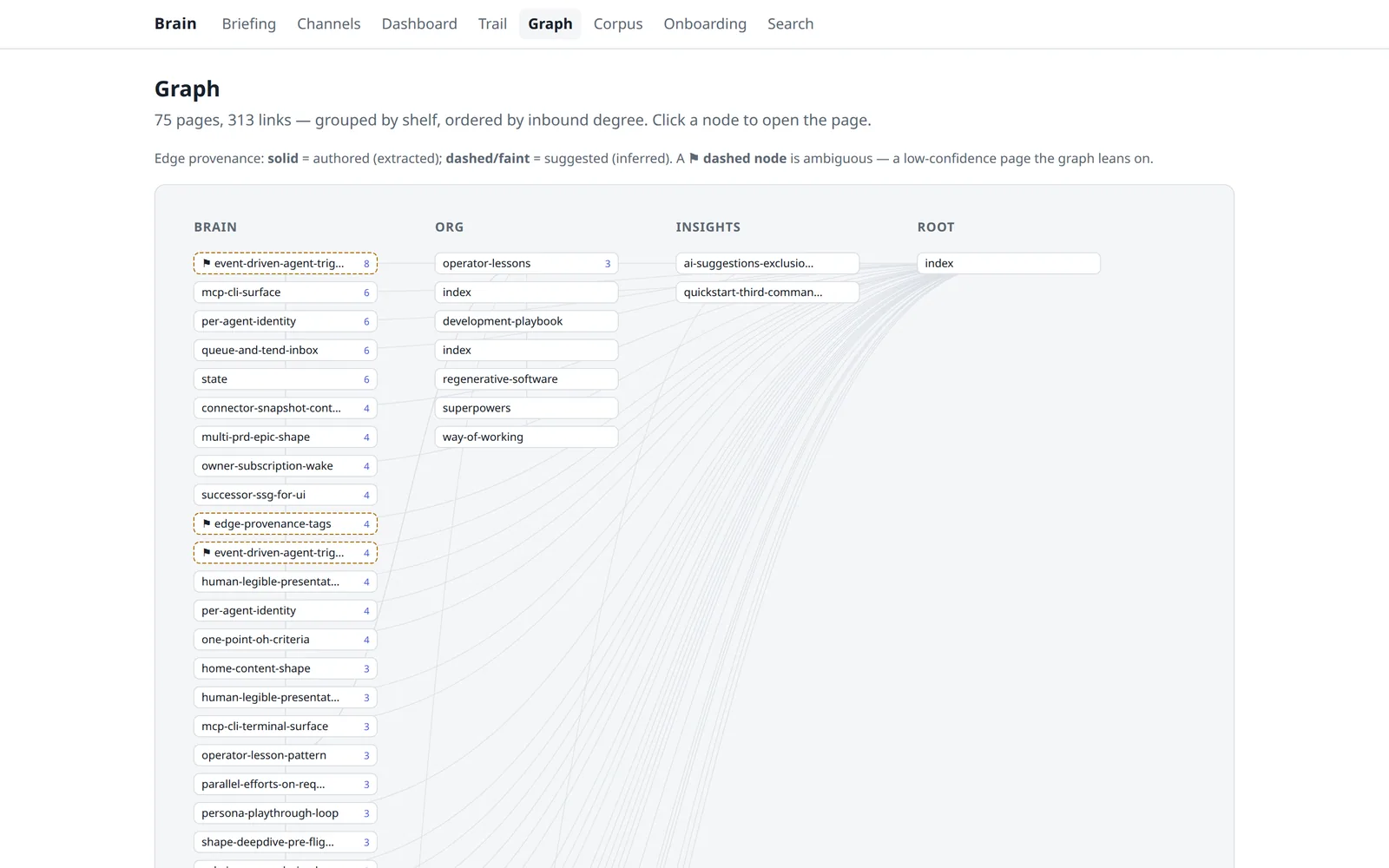Screen dimensions: 1389x868
Task: Open ORG index node above regenerative-software
Action: pos(526,350)
